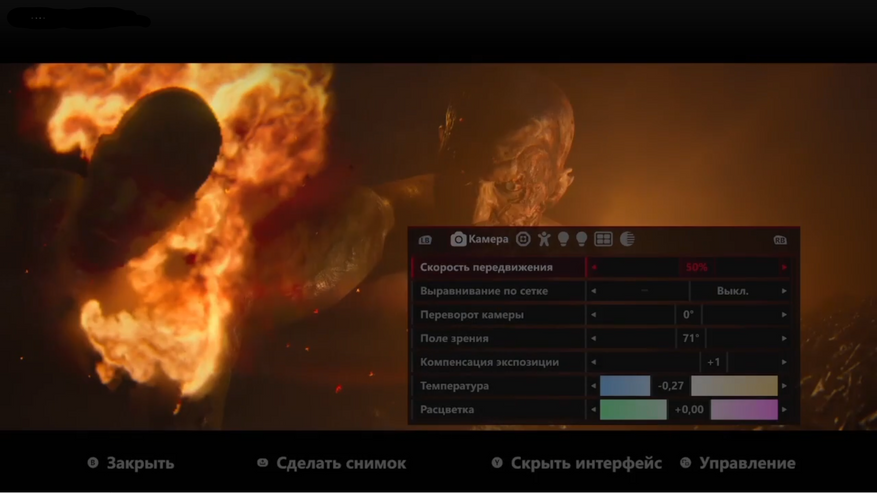Increase Компенсация экспозиции with right arrow
This screenshot has height=493, width=877.
784,362
